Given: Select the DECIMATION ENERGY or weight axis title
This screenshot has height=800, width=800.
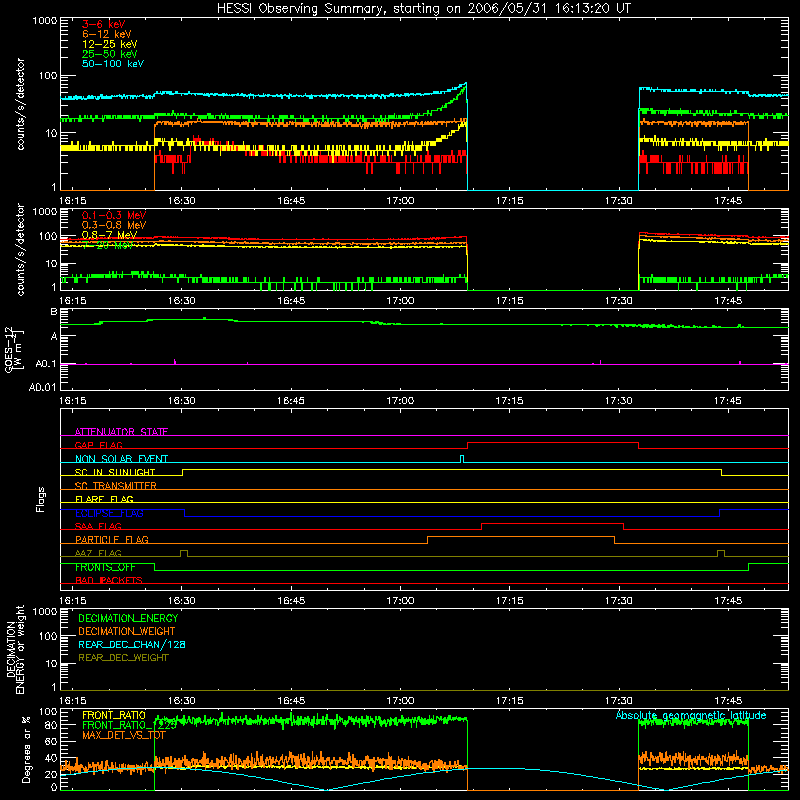Looking at the screenshot, I should point(16,649).
